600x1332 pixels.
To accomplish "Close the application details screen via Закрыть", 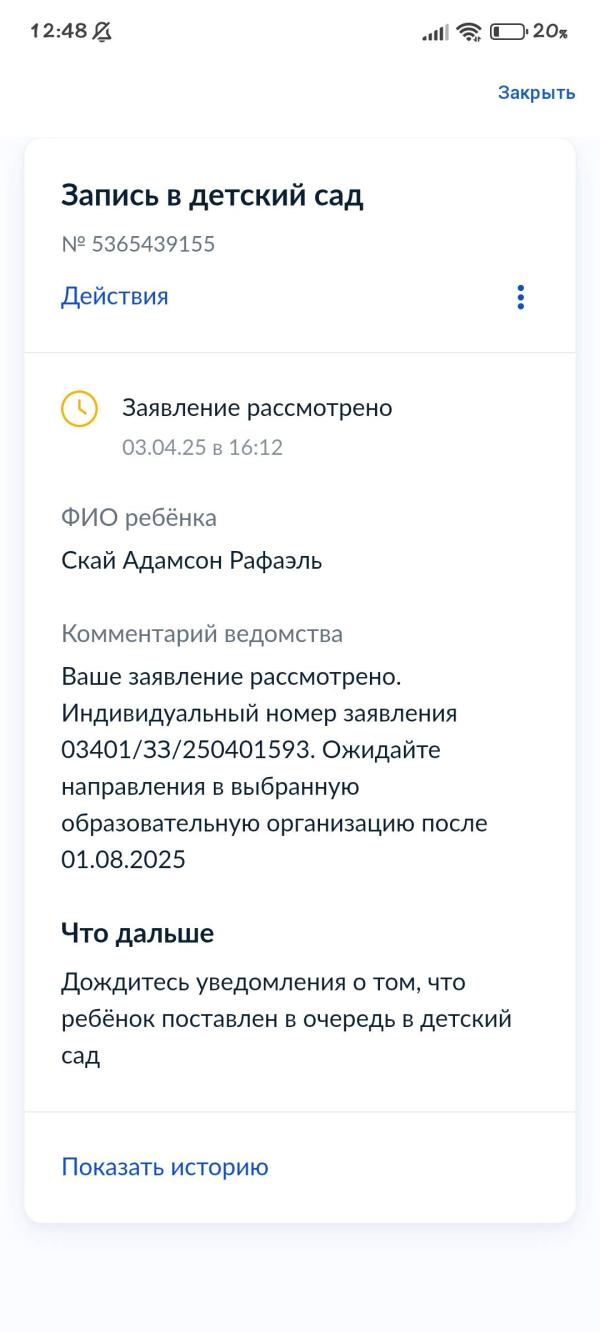I will (537, 93).
